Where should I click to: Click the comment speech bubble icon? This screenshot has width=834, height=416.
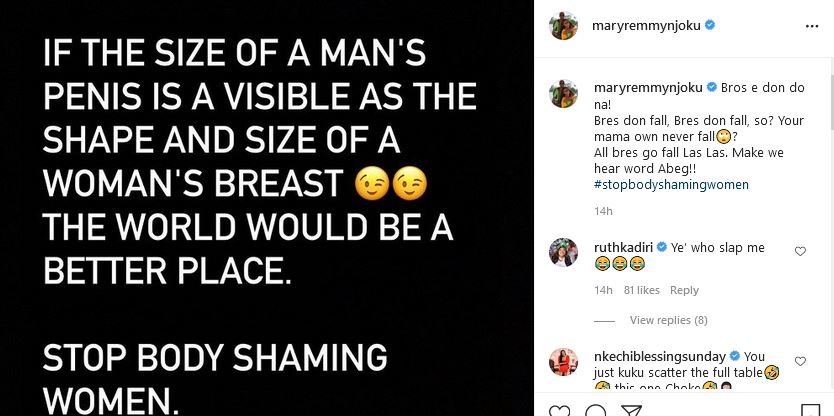coord(596,410)
